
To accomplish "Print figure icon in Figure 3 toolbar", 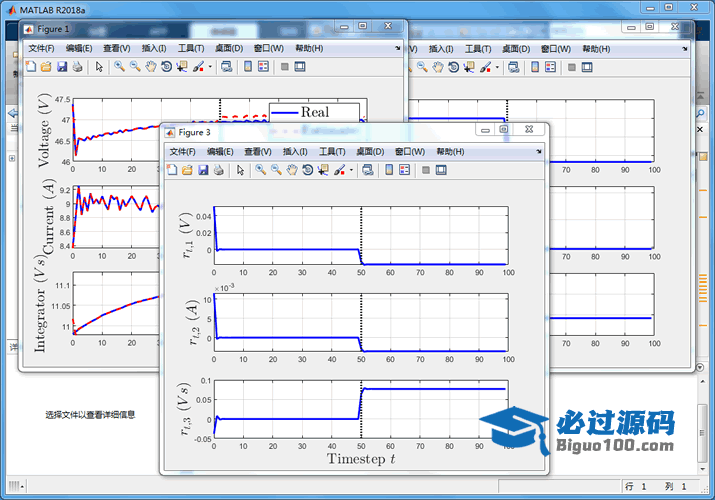I will (x=219, y=170).
